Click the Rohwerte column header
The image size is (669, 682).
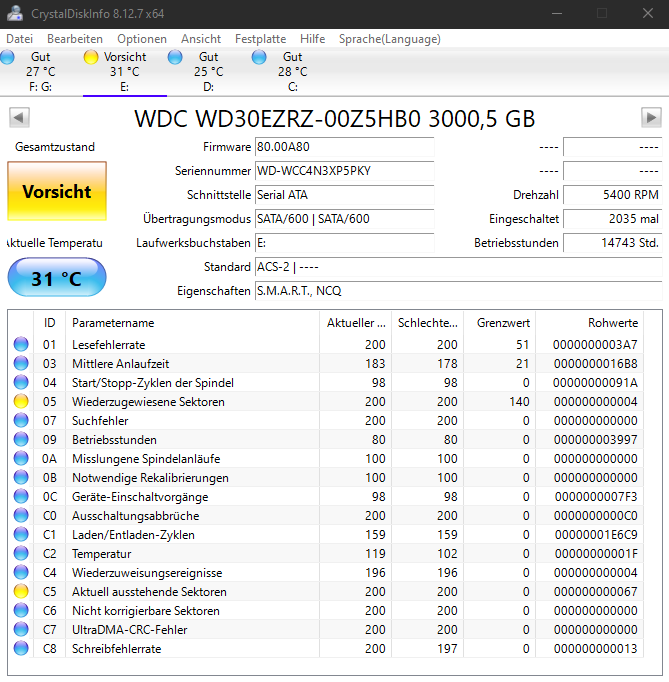click(x=590, y=323)
